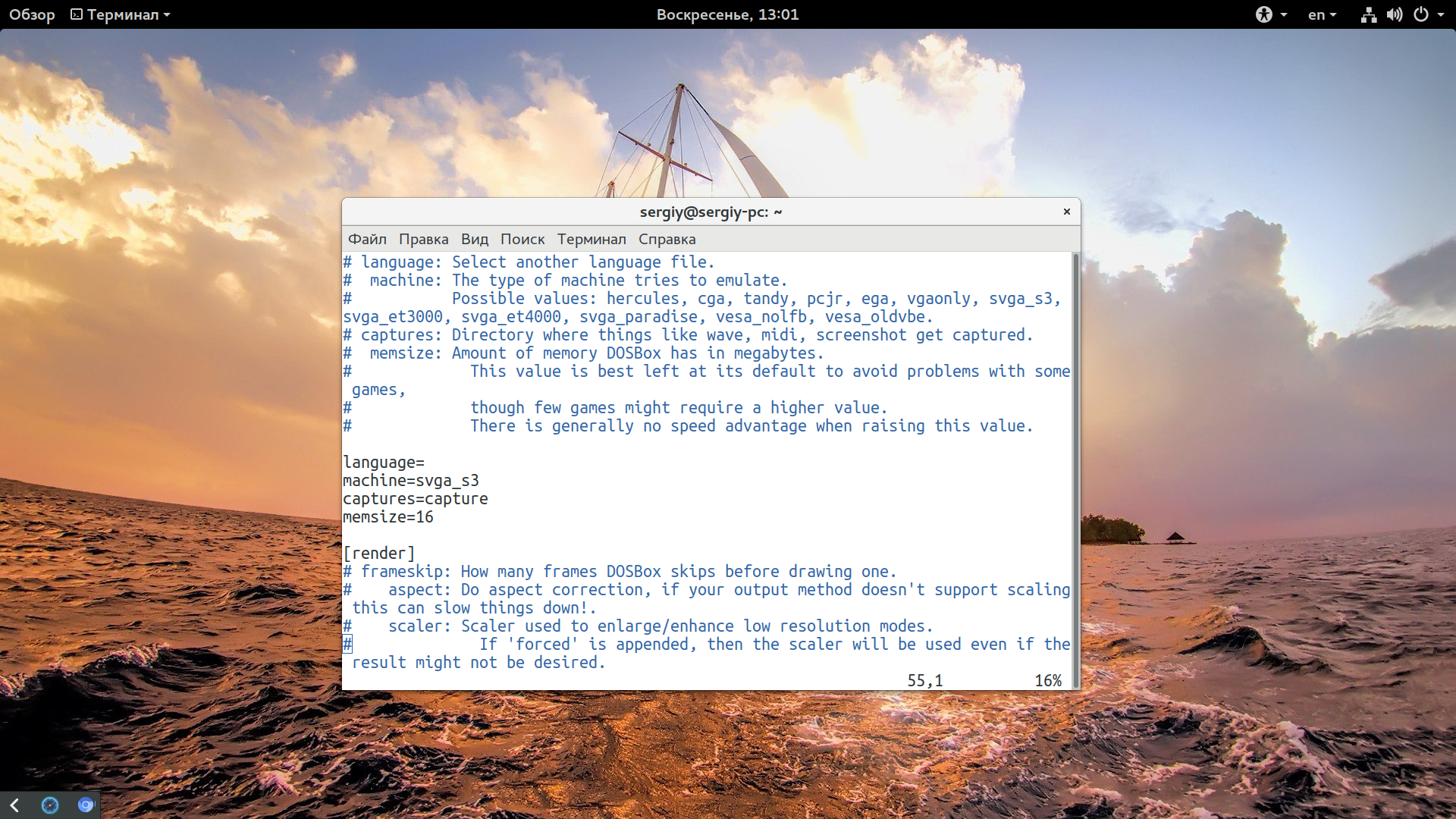1456x819 pixels.
Task: Click the 'There is generally no speed advantage' line
Action: click(752, 426)
